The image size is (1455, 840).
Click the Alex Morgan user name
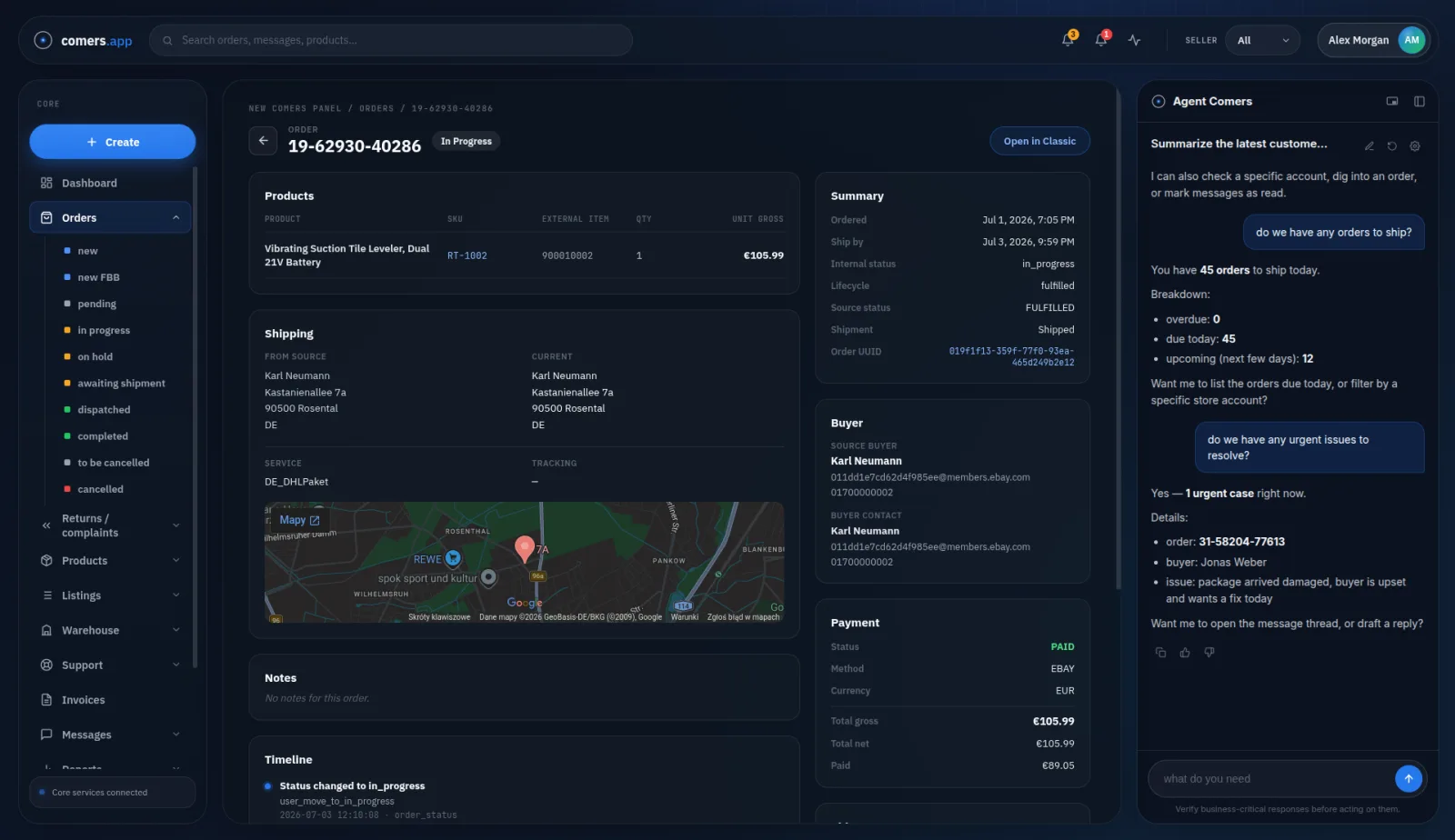click(x=1358, y=40)
